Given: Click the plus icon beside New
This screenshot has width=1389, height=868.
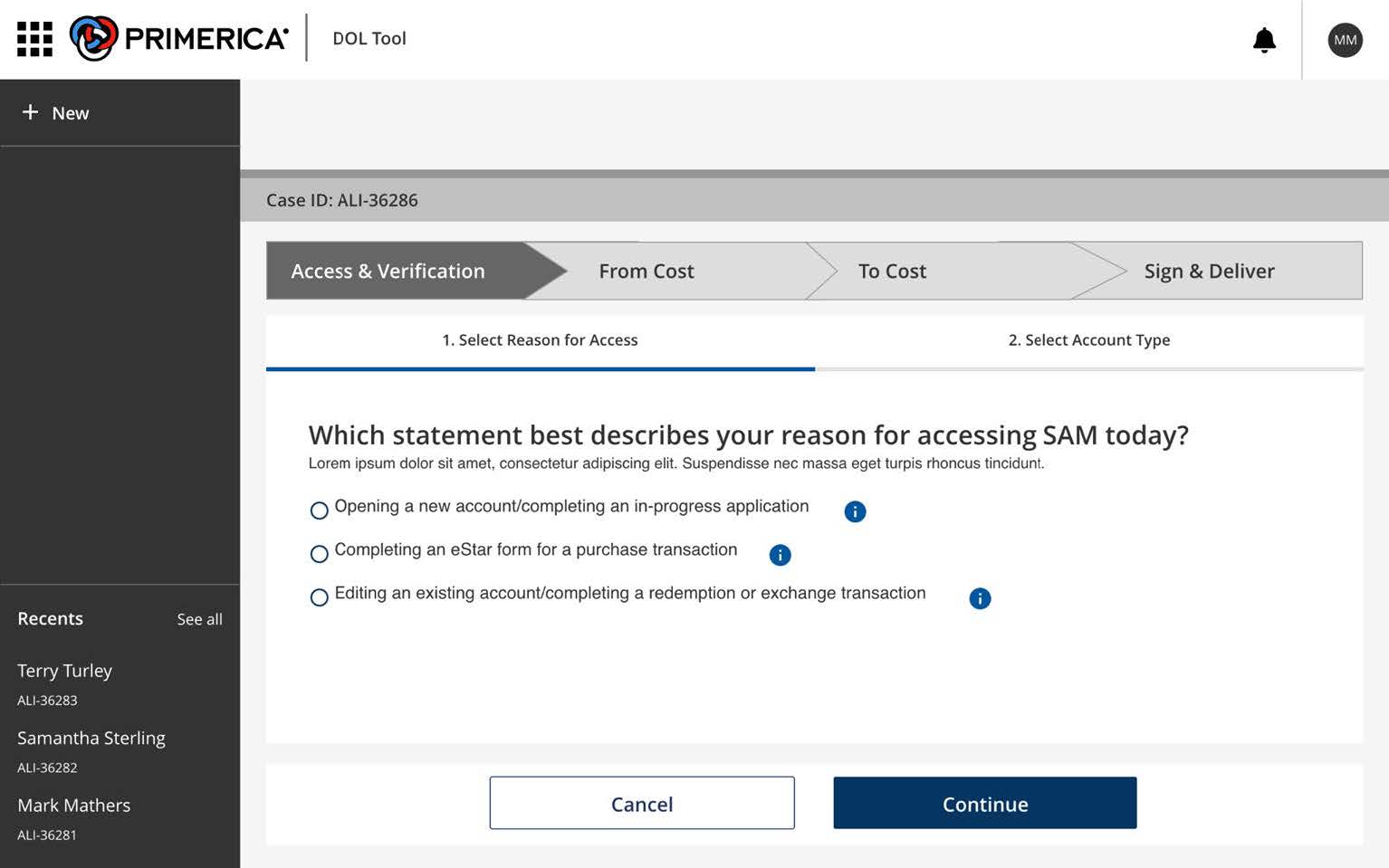Looking at the screenshot, I should pos(30,112).
